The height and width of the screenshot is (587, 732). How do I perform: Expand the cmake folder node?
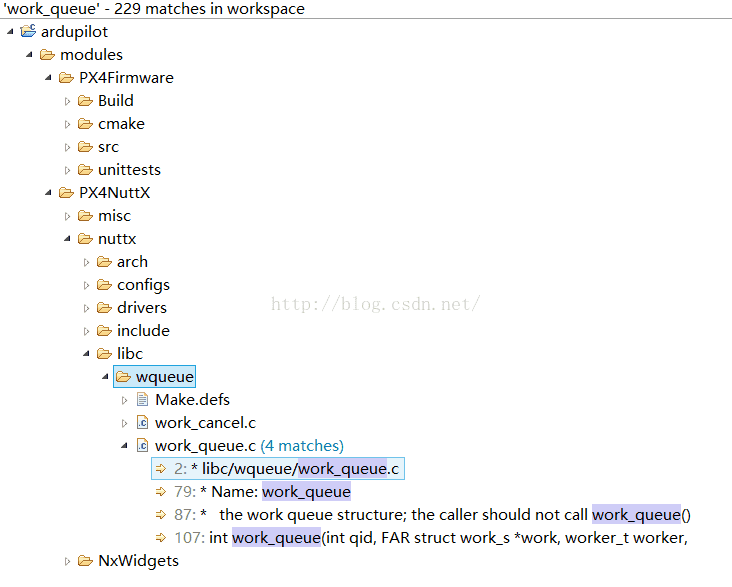pyautogui.click(x=67, y=124)
